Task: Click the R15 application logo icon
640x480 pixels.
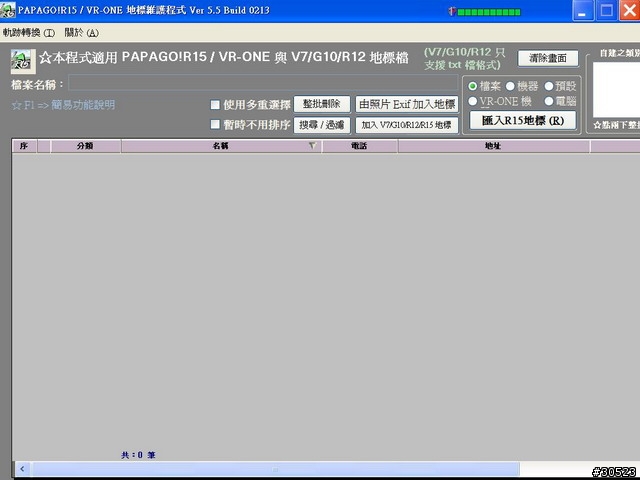Action: pos(23,61)
